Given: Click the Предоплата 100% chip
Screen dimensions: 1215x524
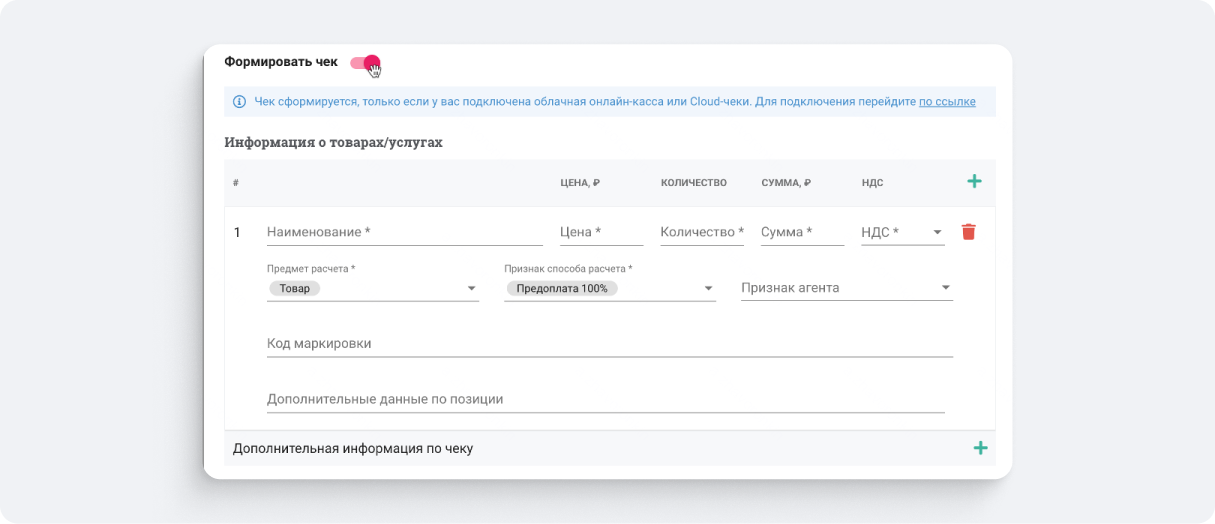Looking at the screenshot, I should (x=561, y=288).
